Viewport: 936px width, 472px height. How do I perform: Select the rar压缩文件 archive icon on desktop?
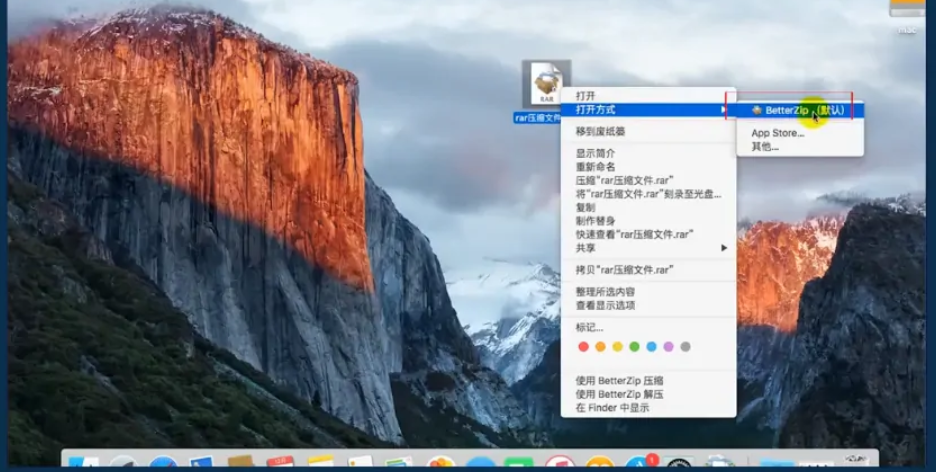(545, 84)
